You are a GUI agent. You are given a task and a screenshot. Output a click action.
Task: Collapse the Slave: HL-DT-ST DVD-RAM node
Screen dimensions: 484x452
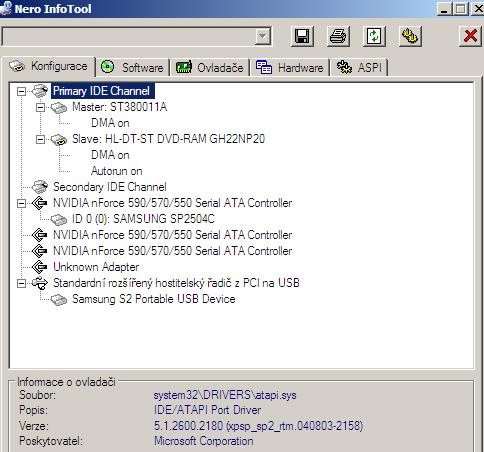tap(40, 139)
